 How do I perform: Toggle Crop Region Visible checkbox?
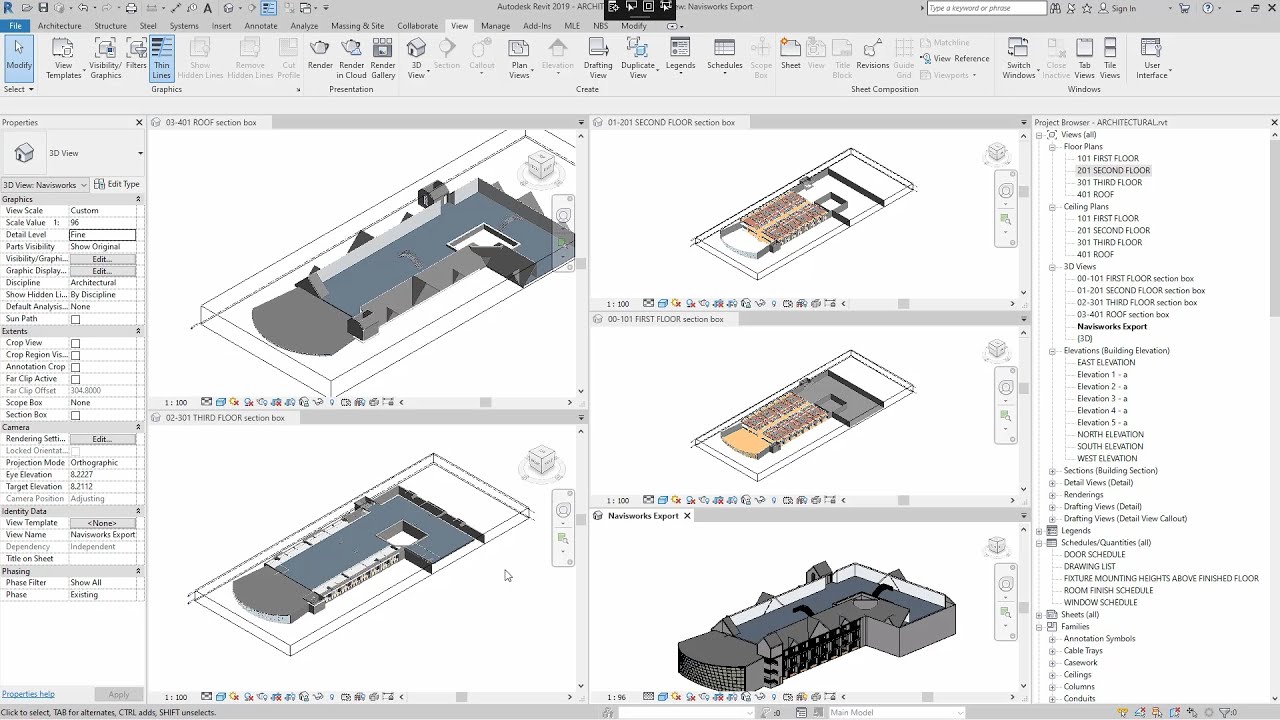click(75, 355)
